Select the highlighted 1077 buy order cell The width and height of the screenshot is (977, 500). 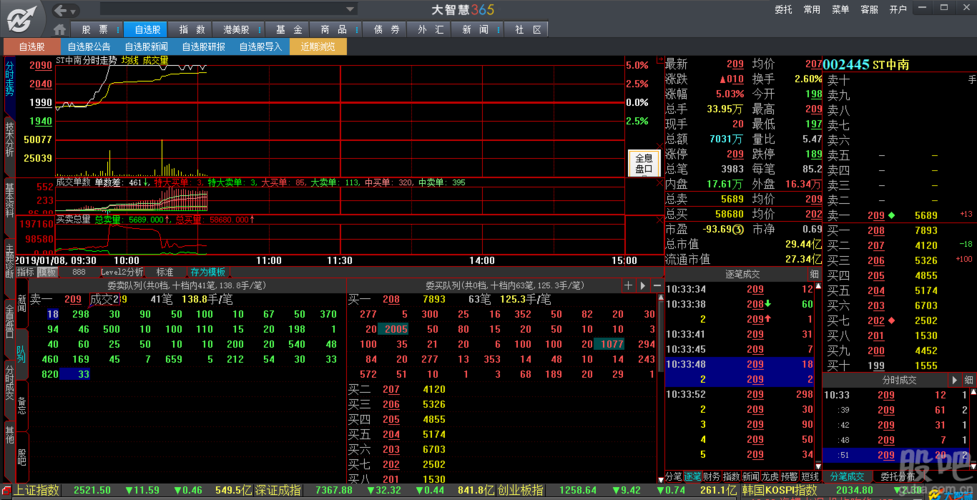[608, 344]
